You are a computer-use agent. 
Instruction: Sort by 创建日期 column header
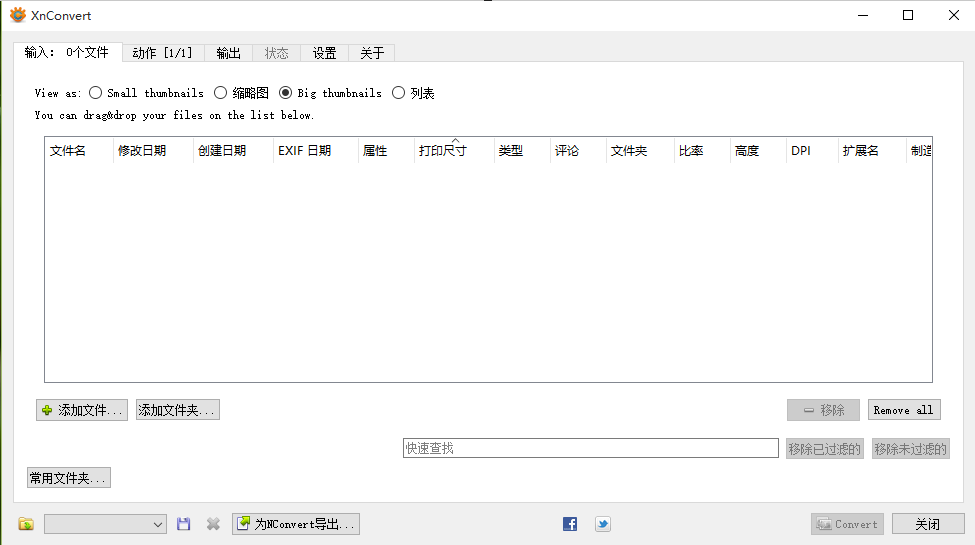coord(233,151)
